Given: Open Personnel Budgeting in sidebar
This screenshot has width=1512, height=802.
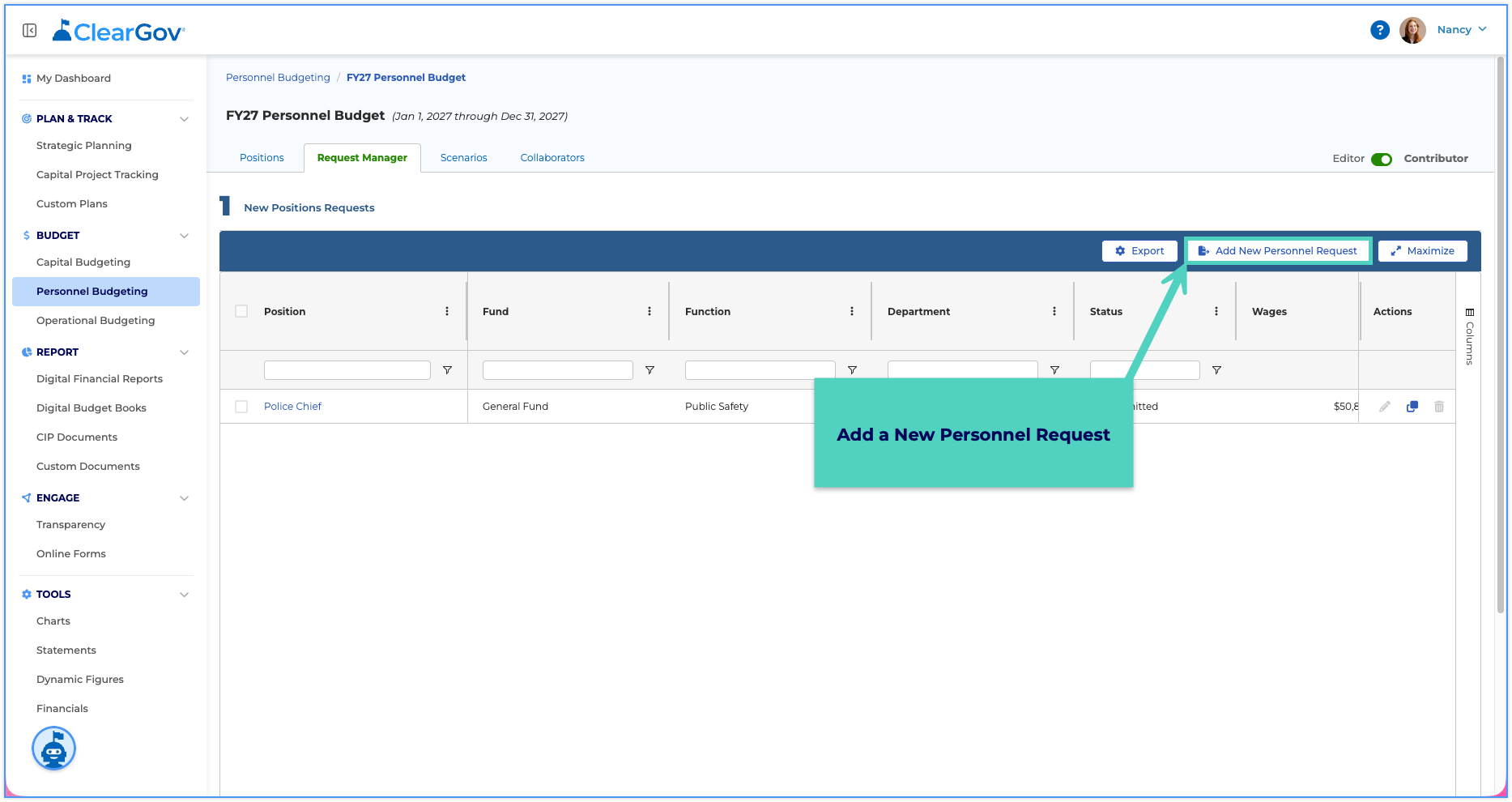Looking at the screenshot, I should 106,292.
